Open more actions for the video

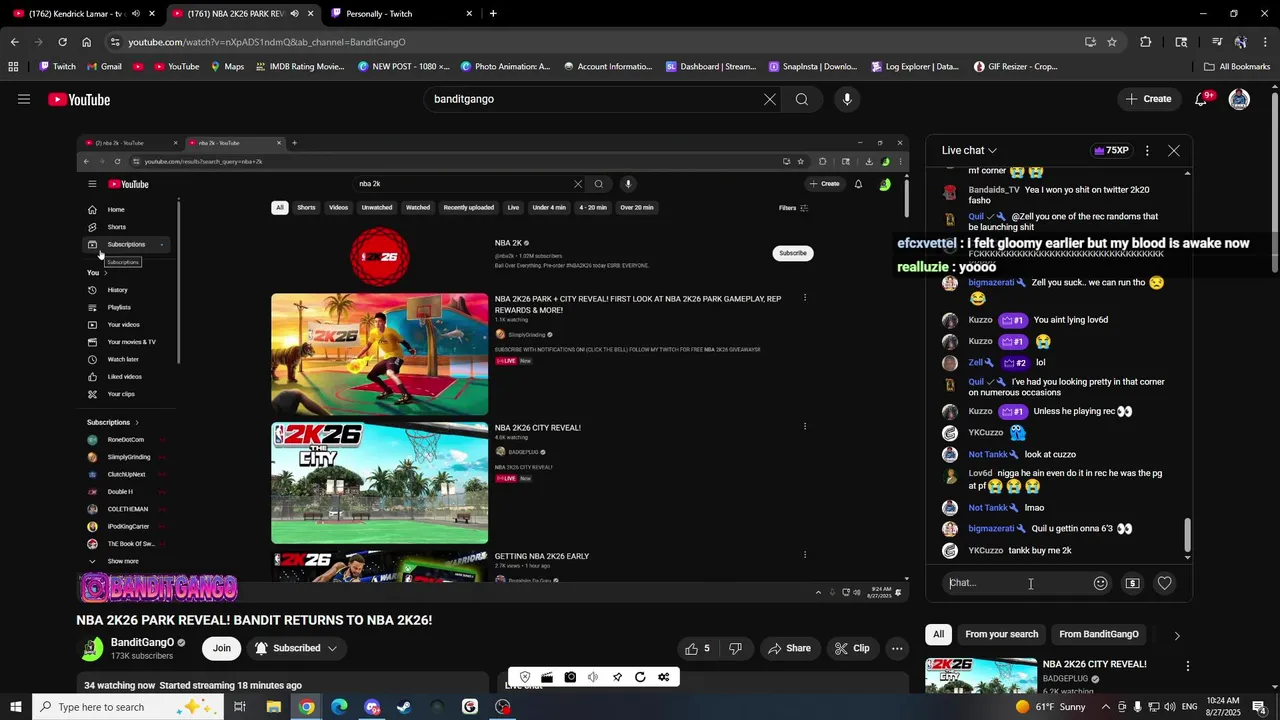[x=897, y=648]
